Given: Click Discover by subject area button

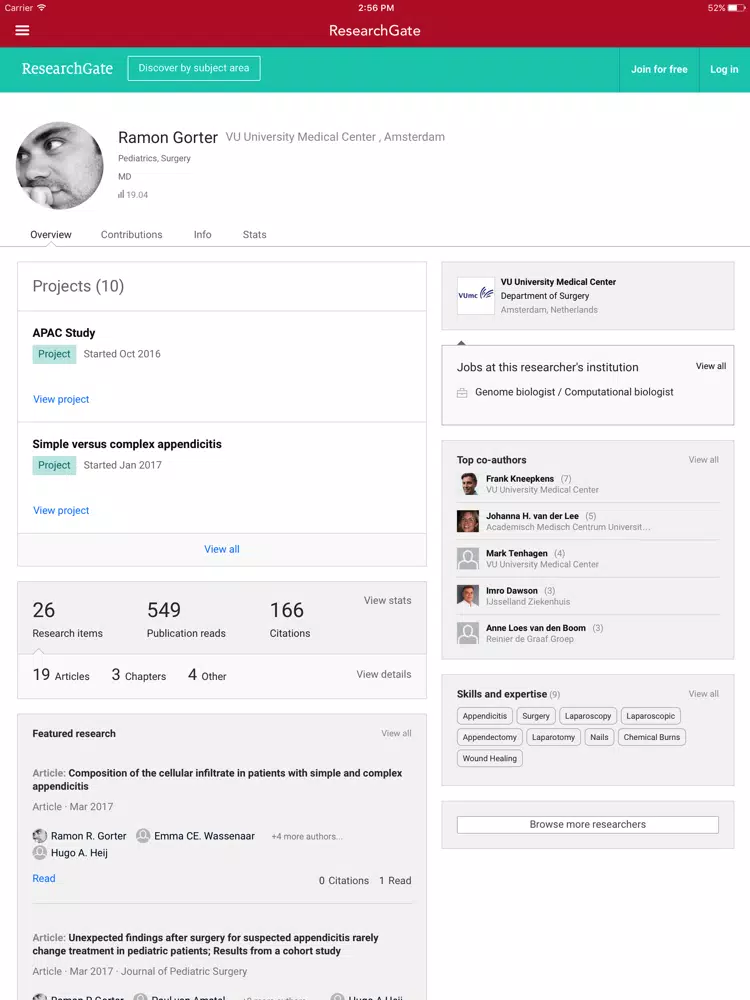Looking at the screenshot, I should click(x=194, y=68).
